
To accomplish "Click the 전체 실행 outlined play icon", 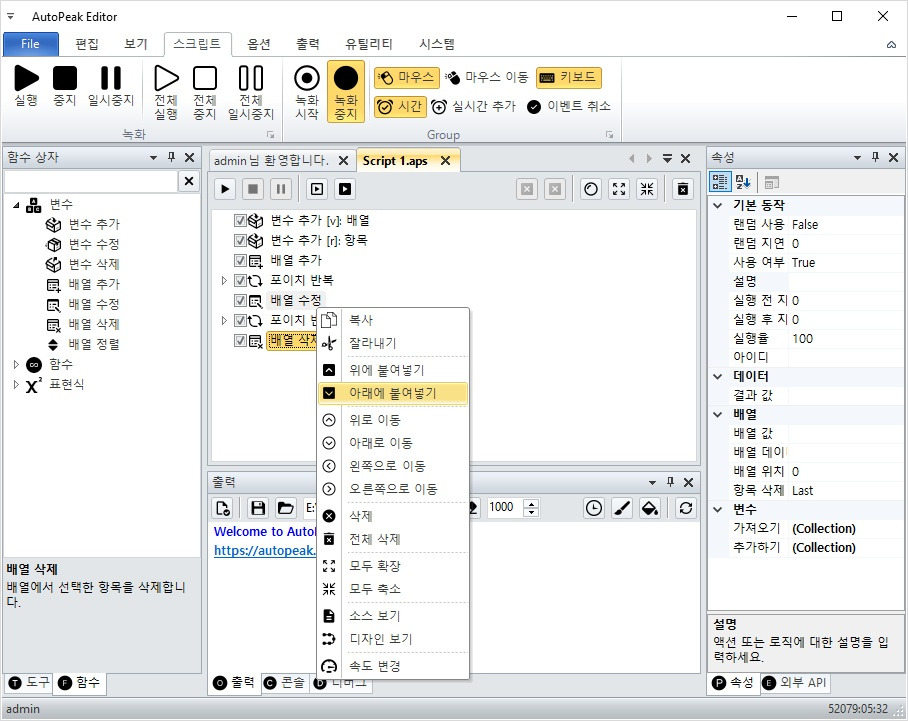I will (166, 78).
